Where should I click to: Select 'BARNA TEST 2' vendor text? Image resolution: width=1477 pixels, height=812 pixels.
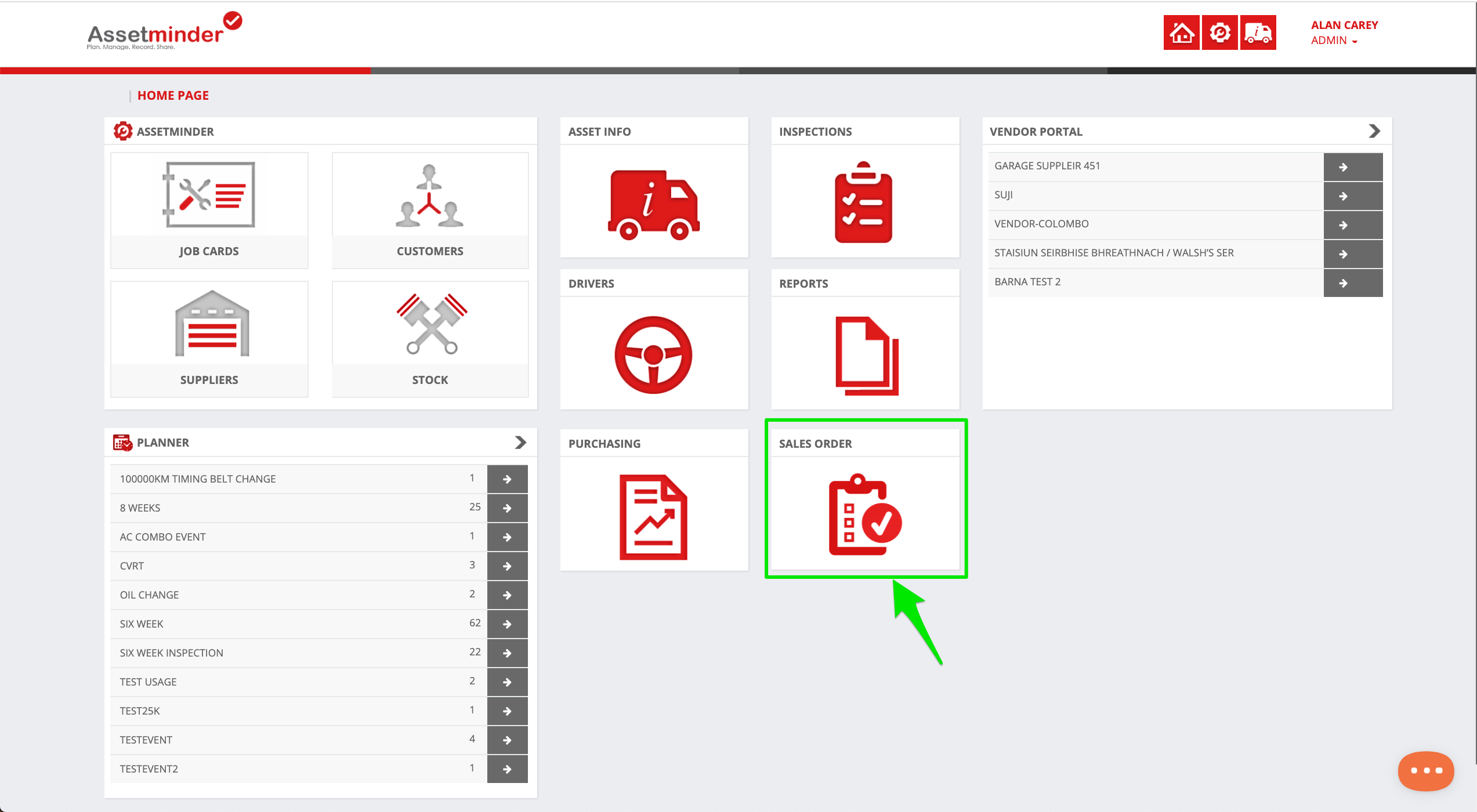coord(1027,282)
